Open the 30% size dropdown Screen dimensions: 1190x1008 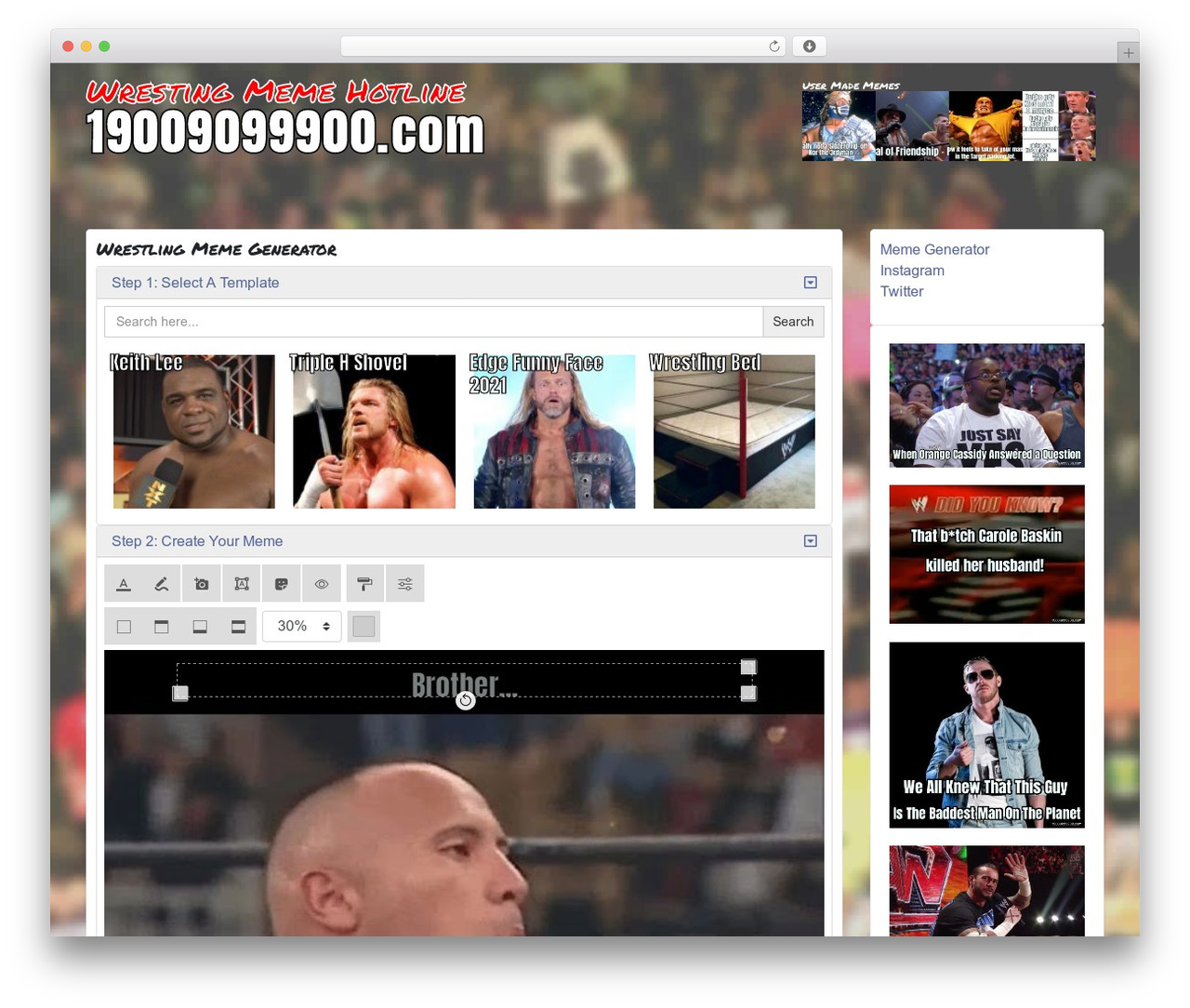click(x=302, y=627)
